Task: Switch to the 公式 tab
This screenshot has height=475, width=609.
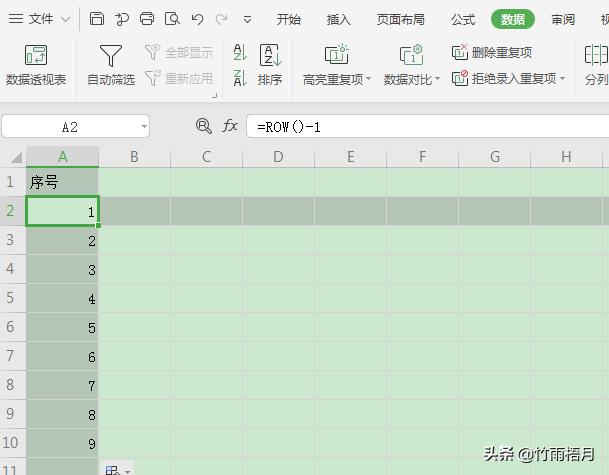Action: click(x=463, y=19)
